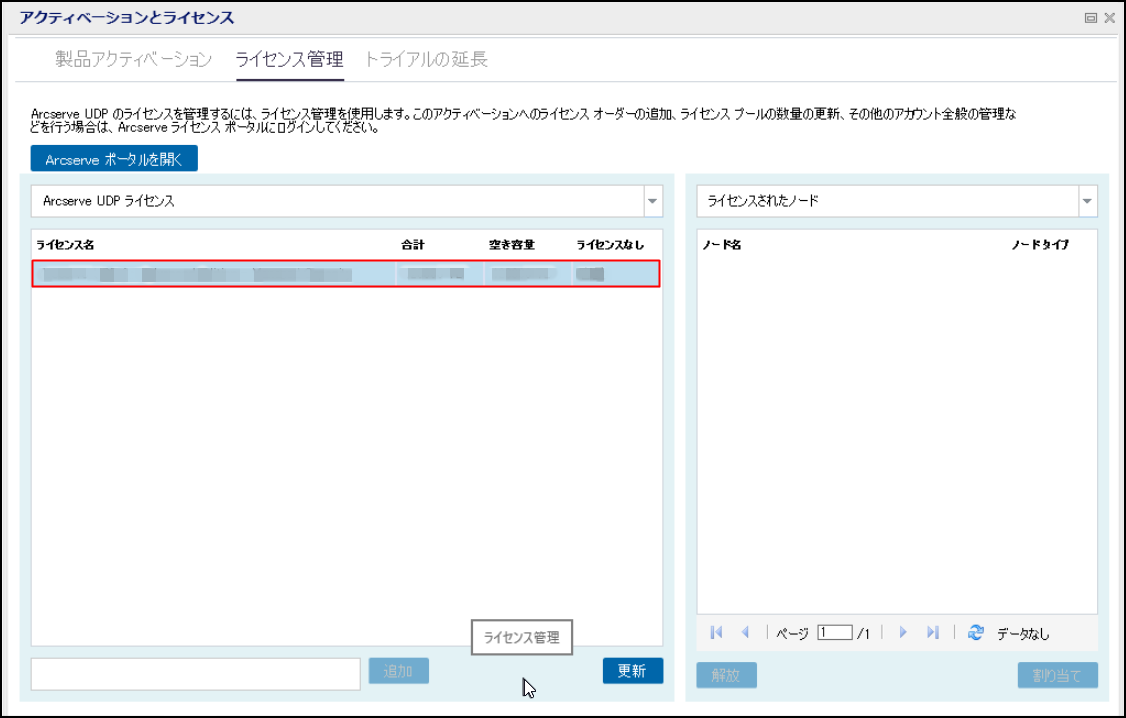Select the highlighted license row in list
The width and height of the screenshot is (1126, 718).
[346, 273]
